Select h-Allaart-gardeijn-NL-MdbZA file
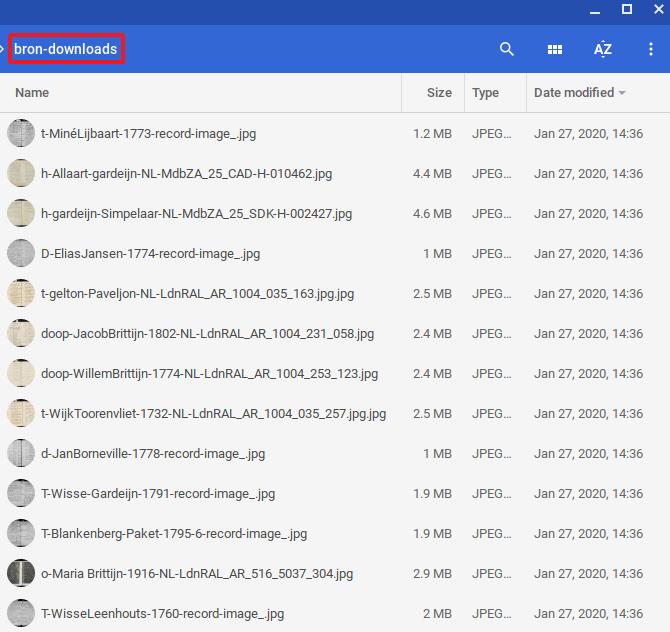 coord(186,173)
